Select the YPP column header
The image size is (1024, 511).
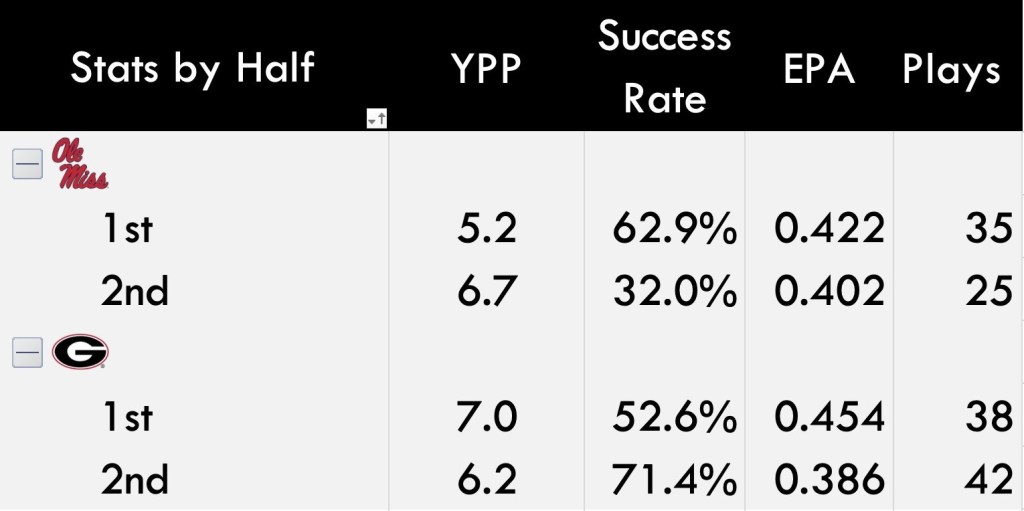point(486,70)
